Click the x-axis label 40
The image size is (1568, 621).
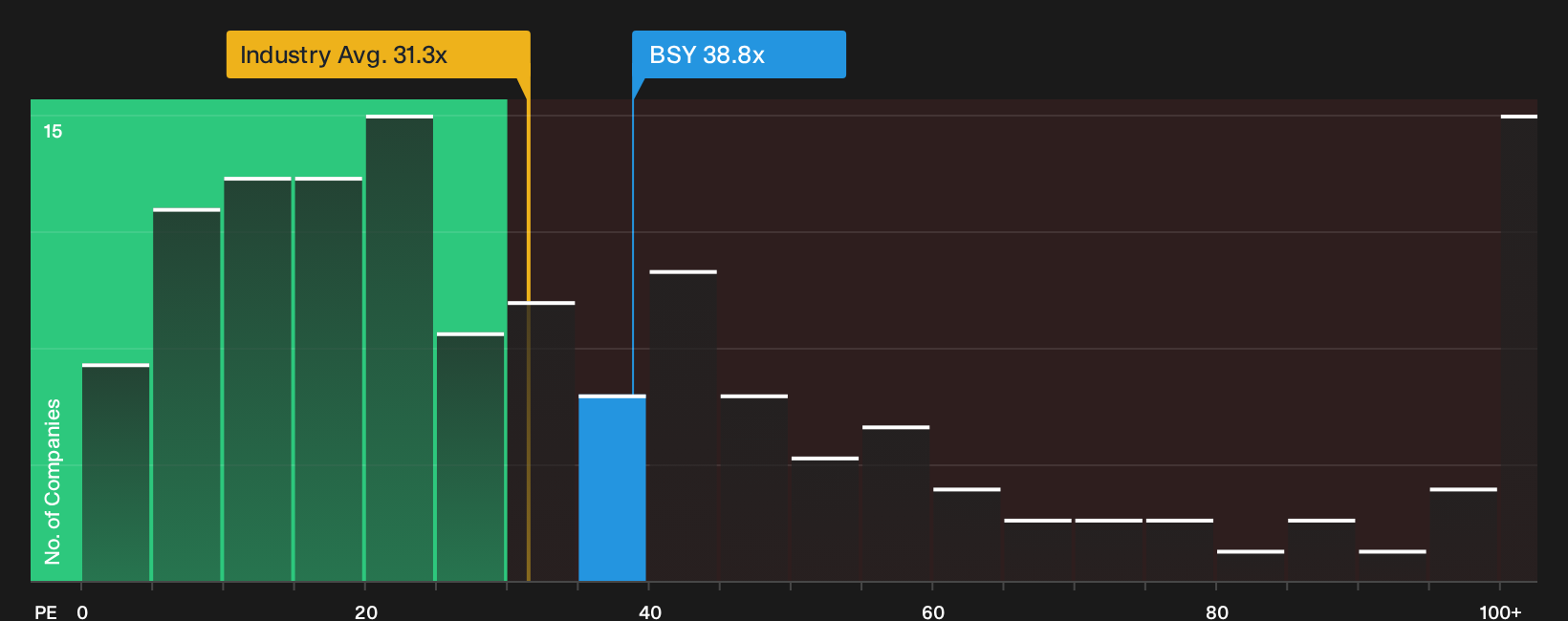pyautogui.click(x=650, y=612)
